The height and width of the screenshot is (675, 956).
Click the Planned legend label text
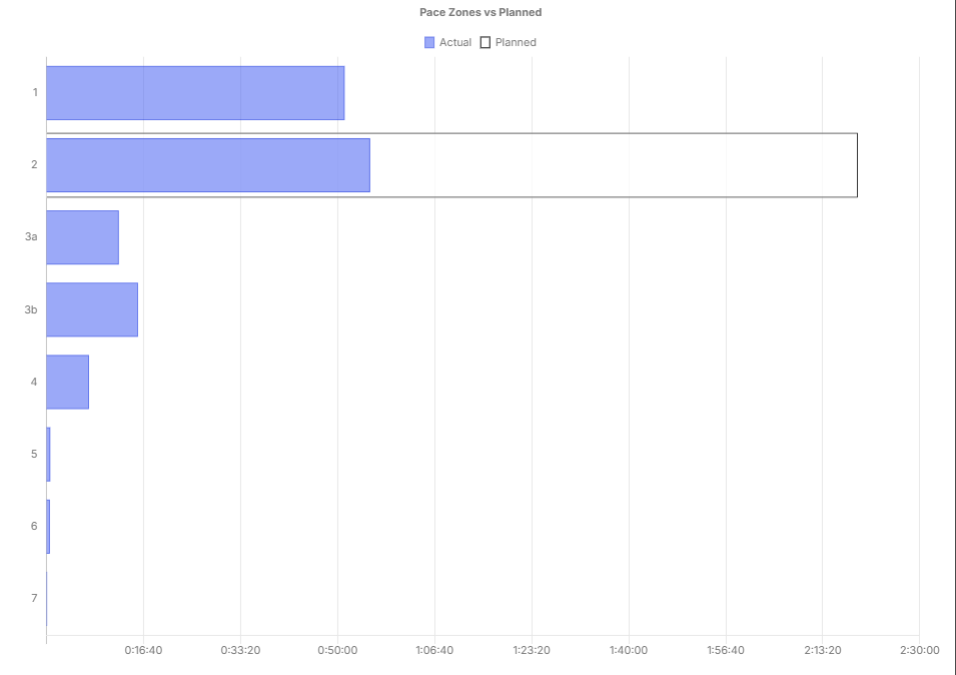tap(516, 42)
